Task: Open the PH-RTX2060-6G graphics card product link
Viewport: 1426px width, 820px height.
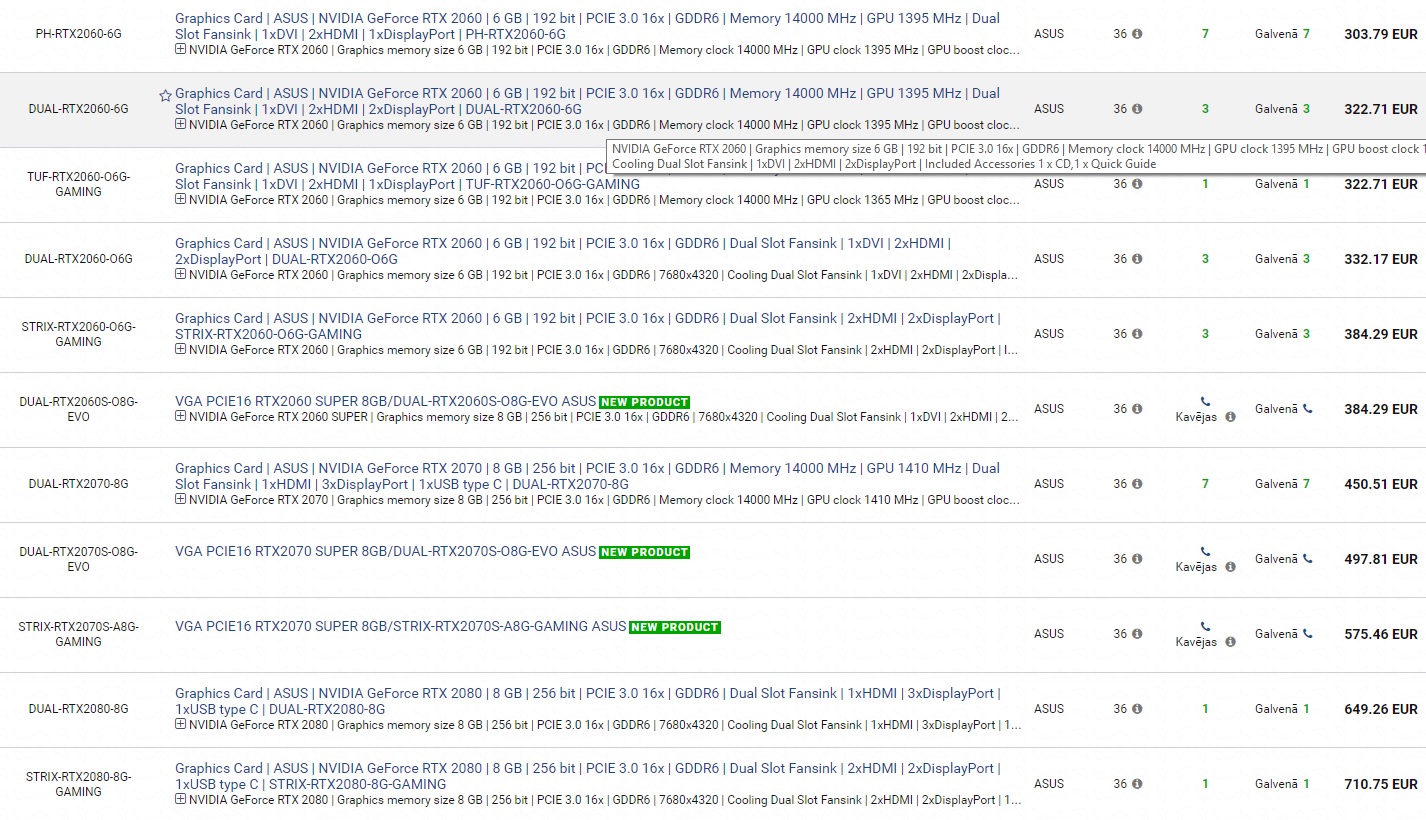Action: click(587, 26)
